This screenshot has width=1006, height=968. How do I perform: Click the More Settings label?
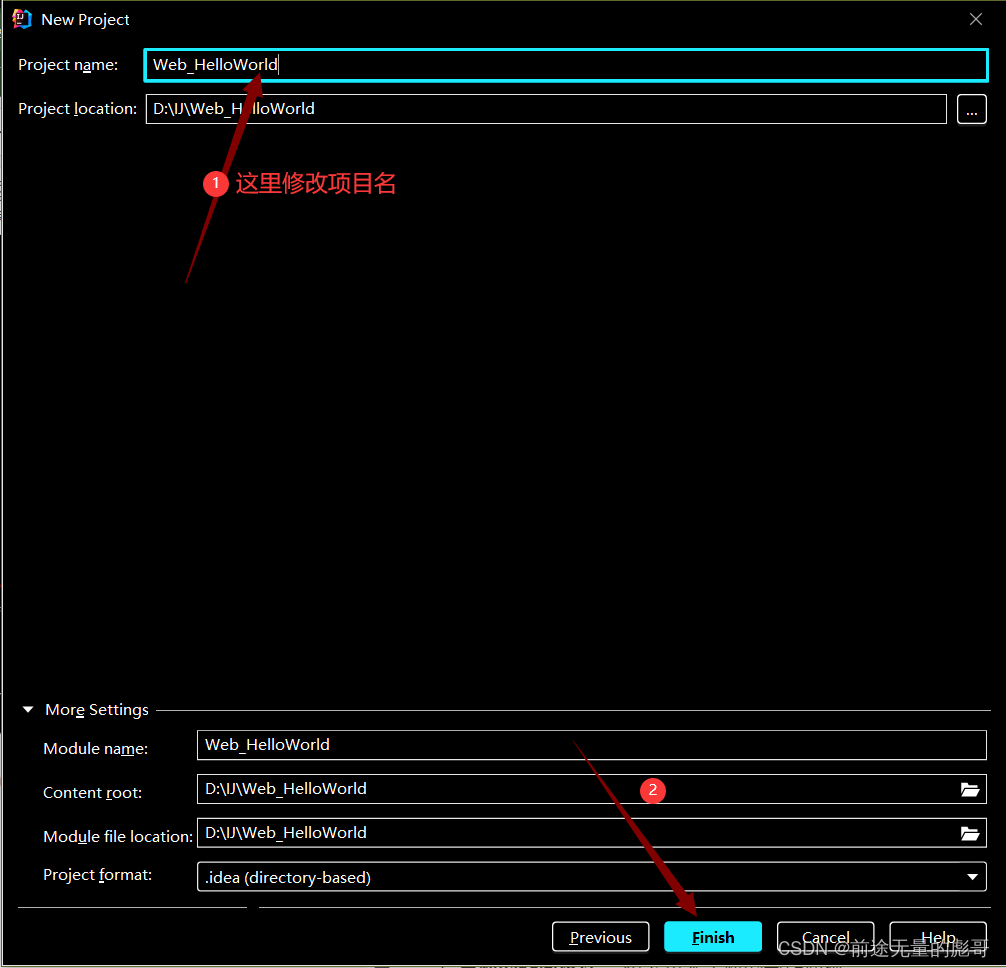[97, 709]
